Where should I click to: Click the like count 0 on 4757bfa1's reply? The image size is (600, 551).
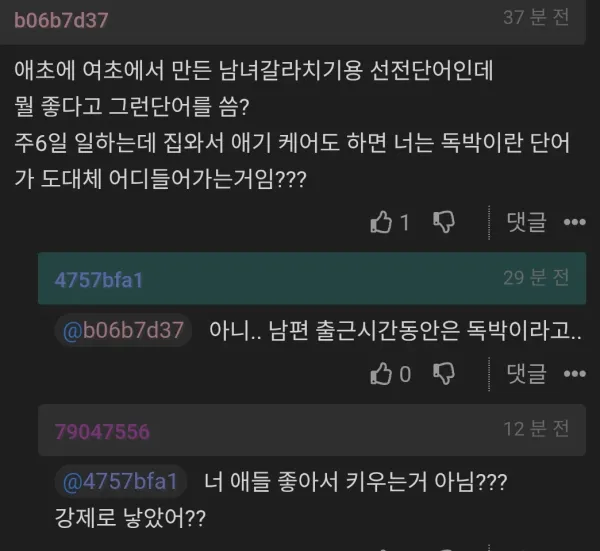pyautogui.click(x=405, y=374)
